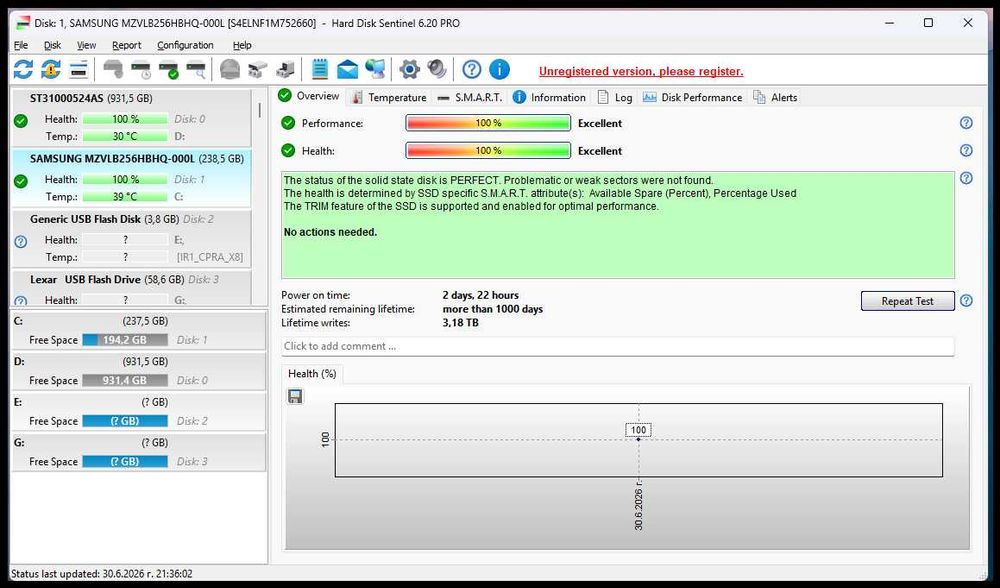Open the Disk menu
Image resolution: width=1000 pixels, height=588 pixels.
[x=52, y=45]
